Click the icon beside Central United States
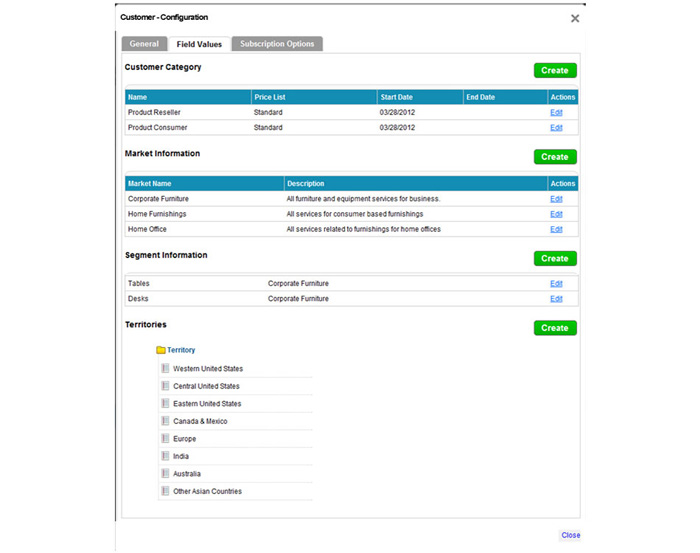 165,386
